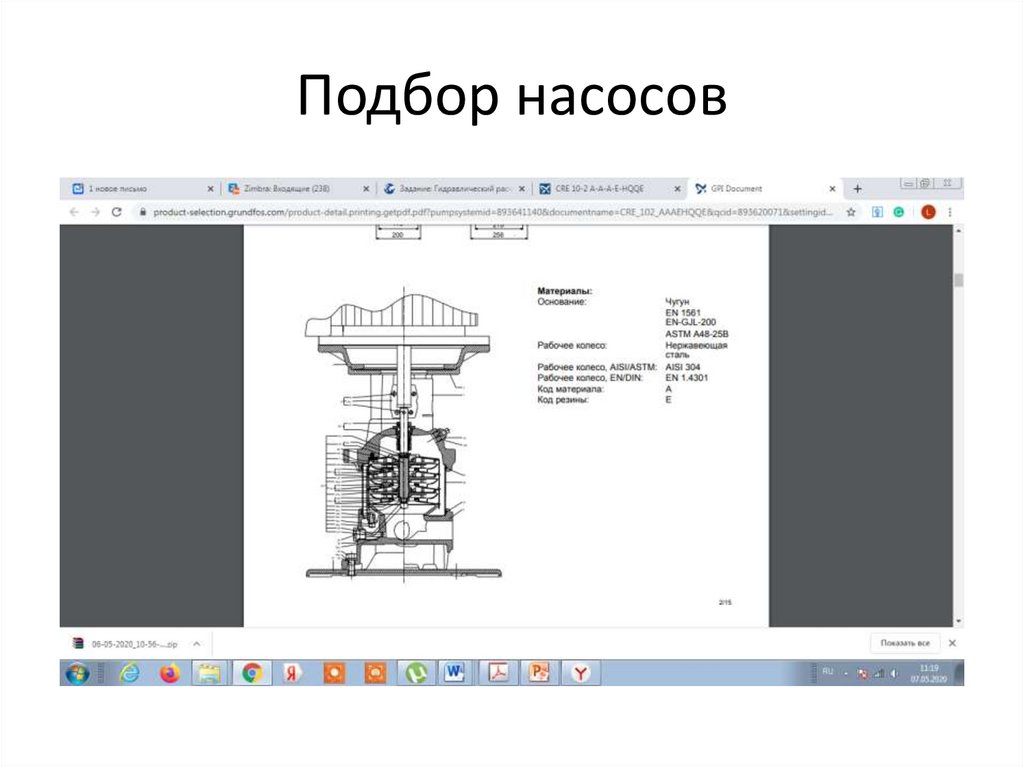Viewport: 1024px width, 767px height.
Task: Click the forward navigation arrow
Action: pos(95,212)
